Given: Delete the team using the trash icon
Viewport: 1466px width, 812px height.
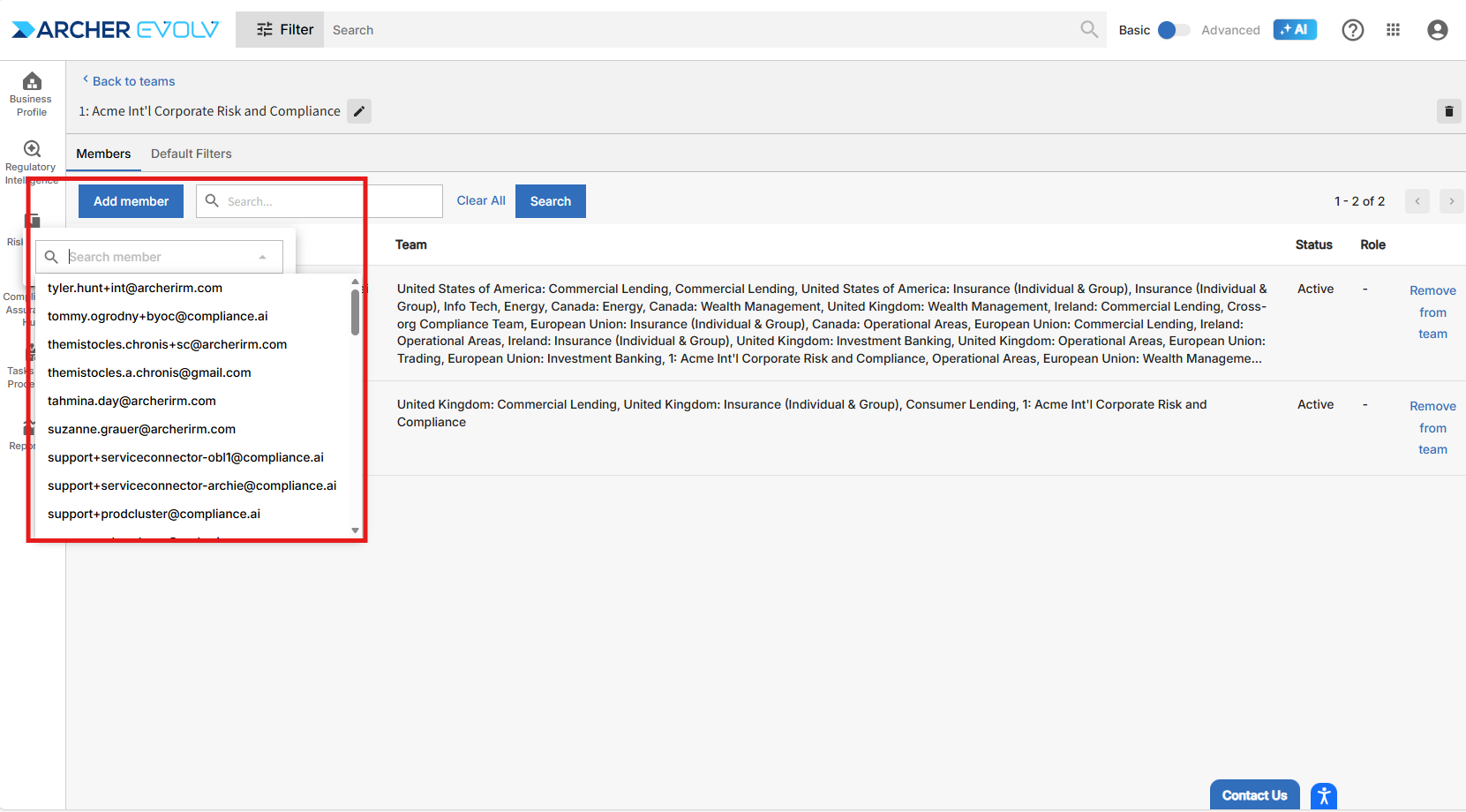Looking at the screenshot, I should (x=1448, y=111).
